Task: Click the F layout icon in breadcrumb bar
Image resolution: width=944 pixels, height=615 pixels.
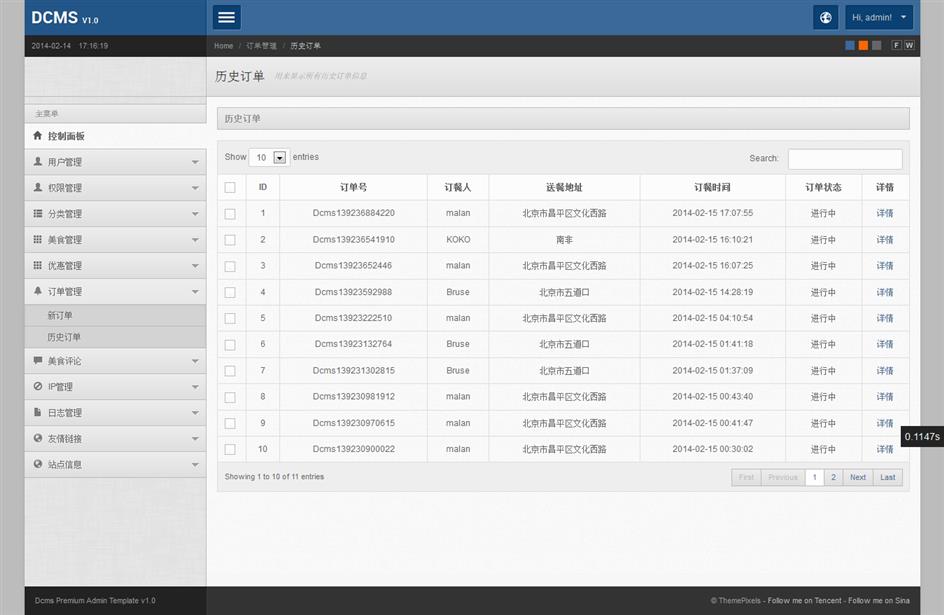Action: click(x=897, y=45)
